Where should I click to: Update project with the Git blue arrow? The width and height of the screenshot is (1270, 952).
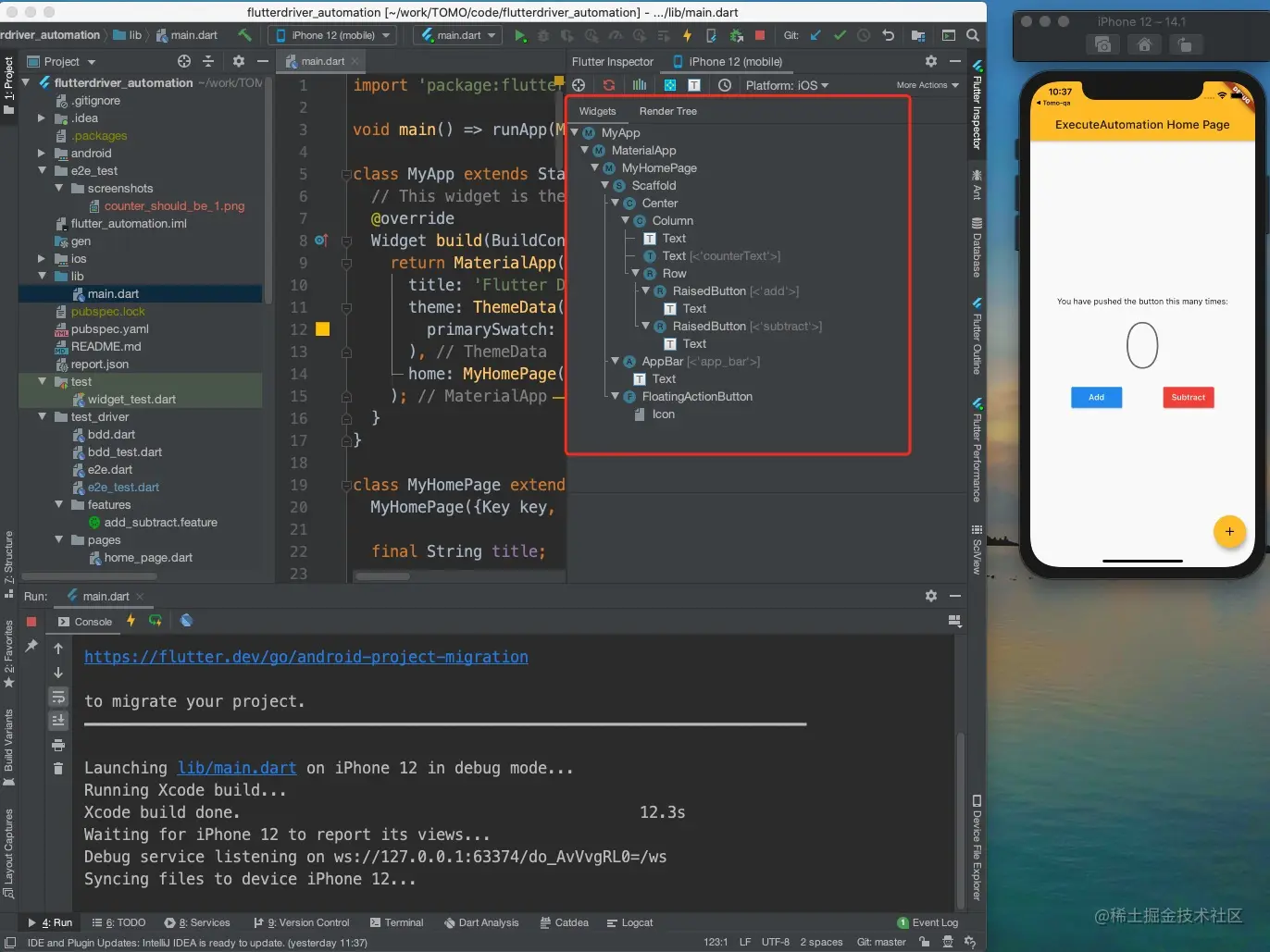[816, 35]
